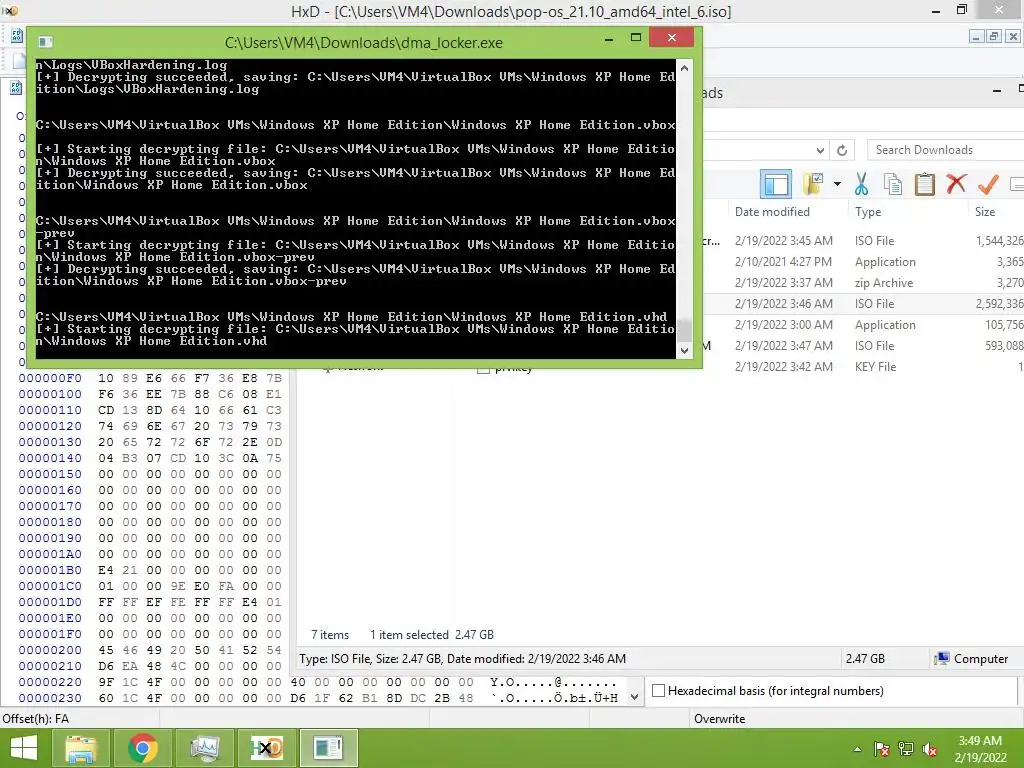Switch to HxD in the taskbar

[x=266, y=748]
